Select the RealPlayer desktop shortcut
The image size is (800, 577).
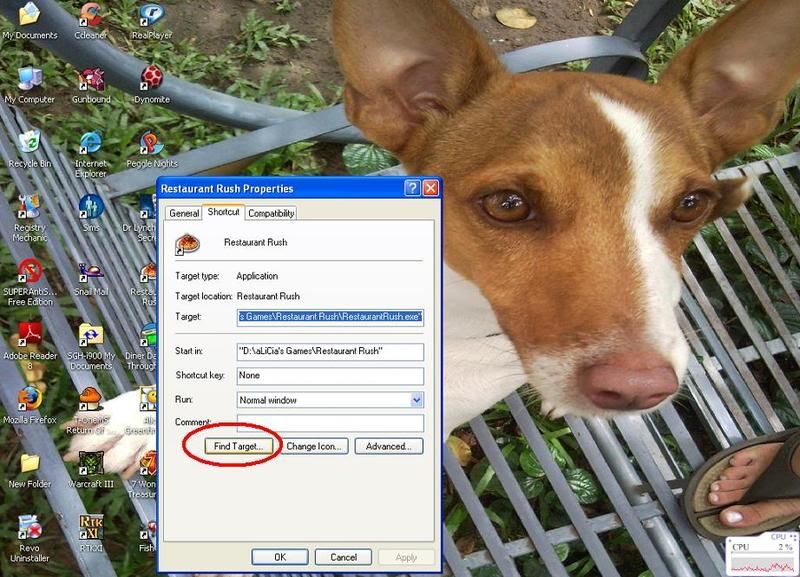click(x=150, y=16)
